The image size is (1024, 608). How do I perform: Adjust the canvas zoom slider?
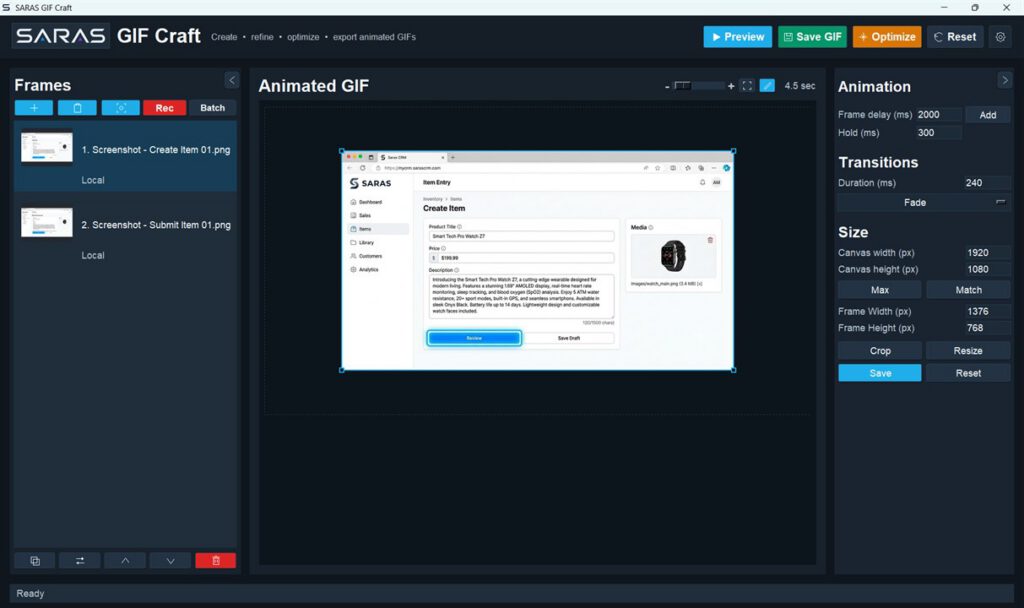pyautogui.click(x=699, y=86)
